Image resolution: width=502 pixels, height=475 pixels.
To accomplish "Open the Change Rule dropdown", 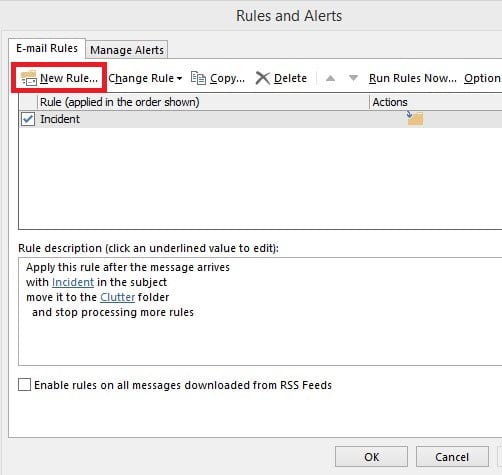I will [145, 78].
